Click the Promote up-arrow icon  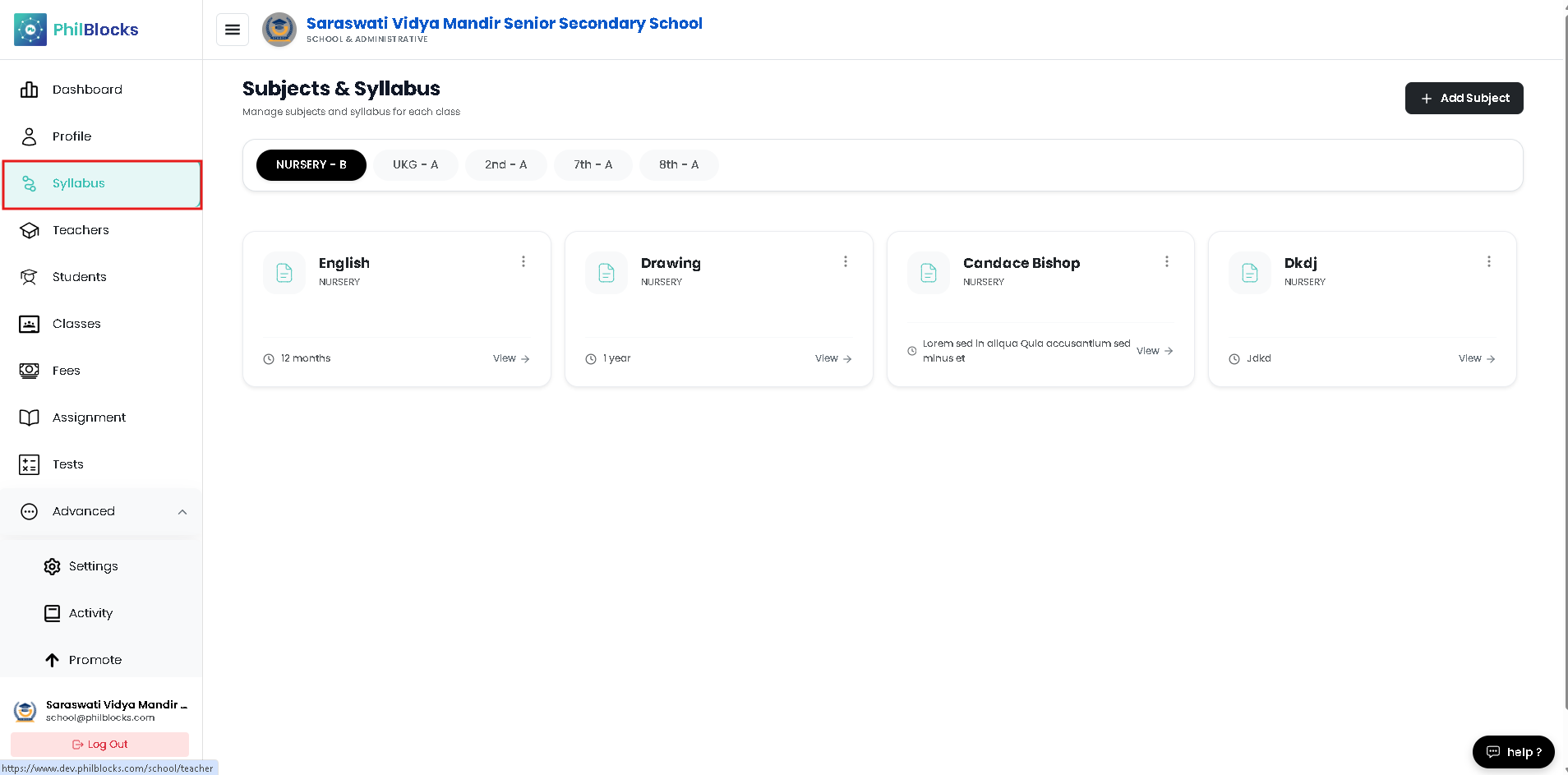pos(52,660)
